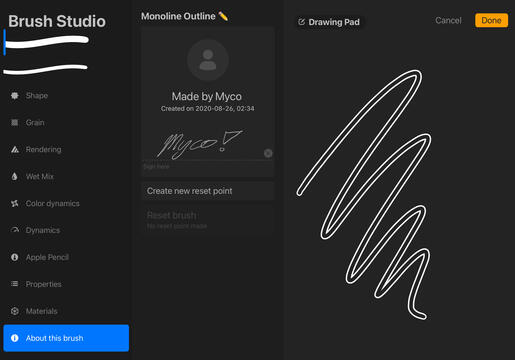This screenshot has width=515, height=360.
Task: Select the Properties menu label
Action: click(43, 284)
